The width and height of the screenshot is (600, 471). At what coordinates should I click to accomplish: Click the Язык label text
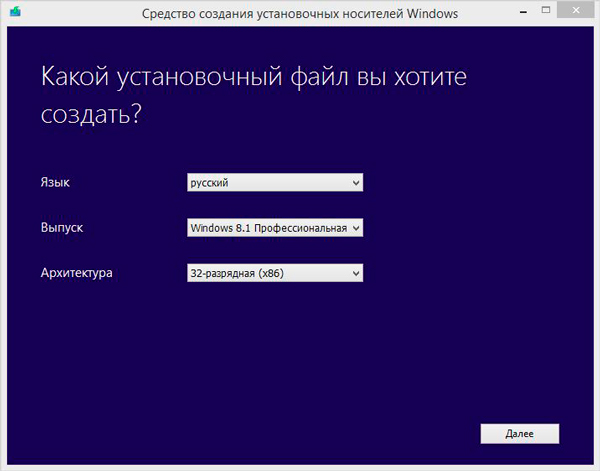pos(55,183)
